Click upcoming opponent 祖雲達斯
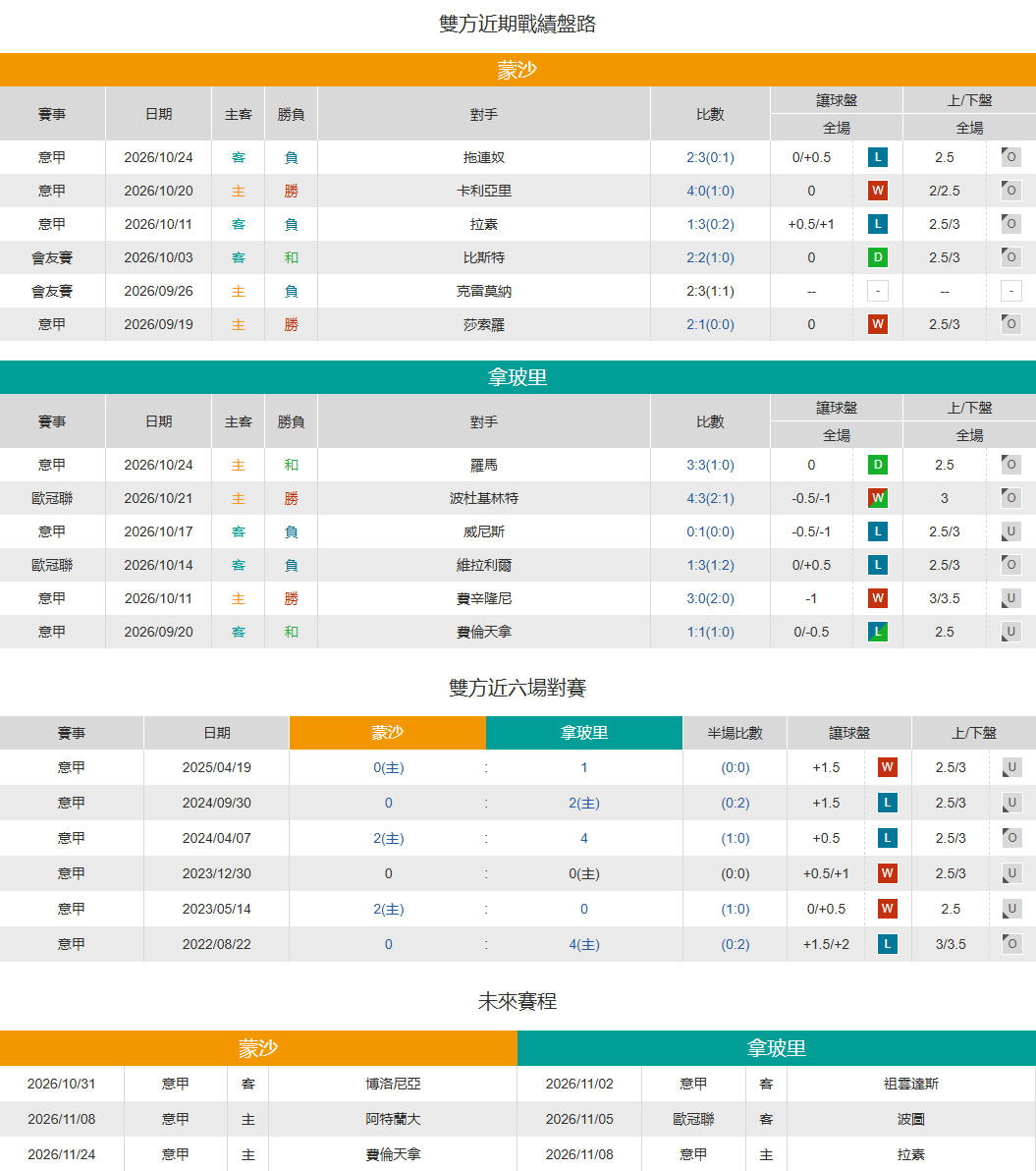 click(x=911, y=1084)
